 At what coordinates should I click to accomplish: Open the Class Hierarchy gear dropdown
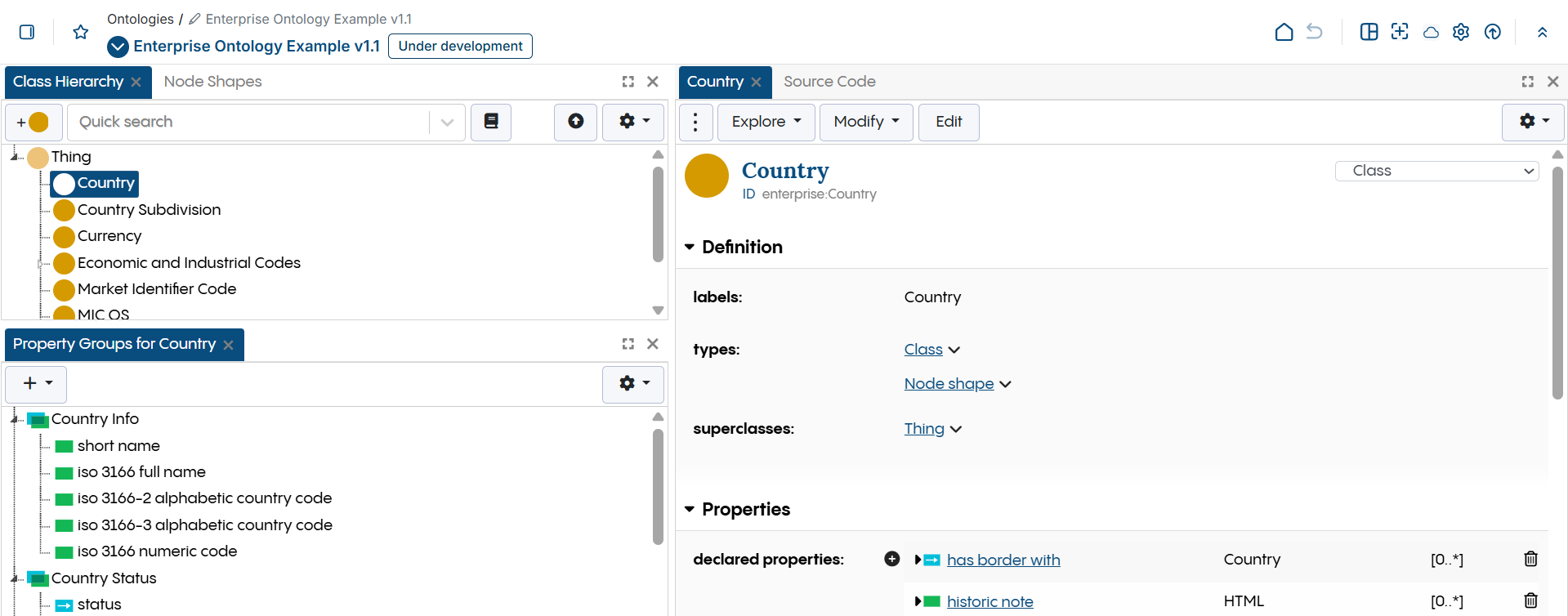[633, 122]
